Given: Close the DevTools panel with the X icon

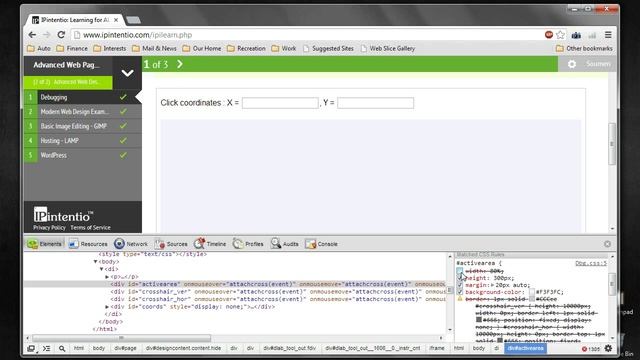Looking at the screenshot, I should [607, 244].
